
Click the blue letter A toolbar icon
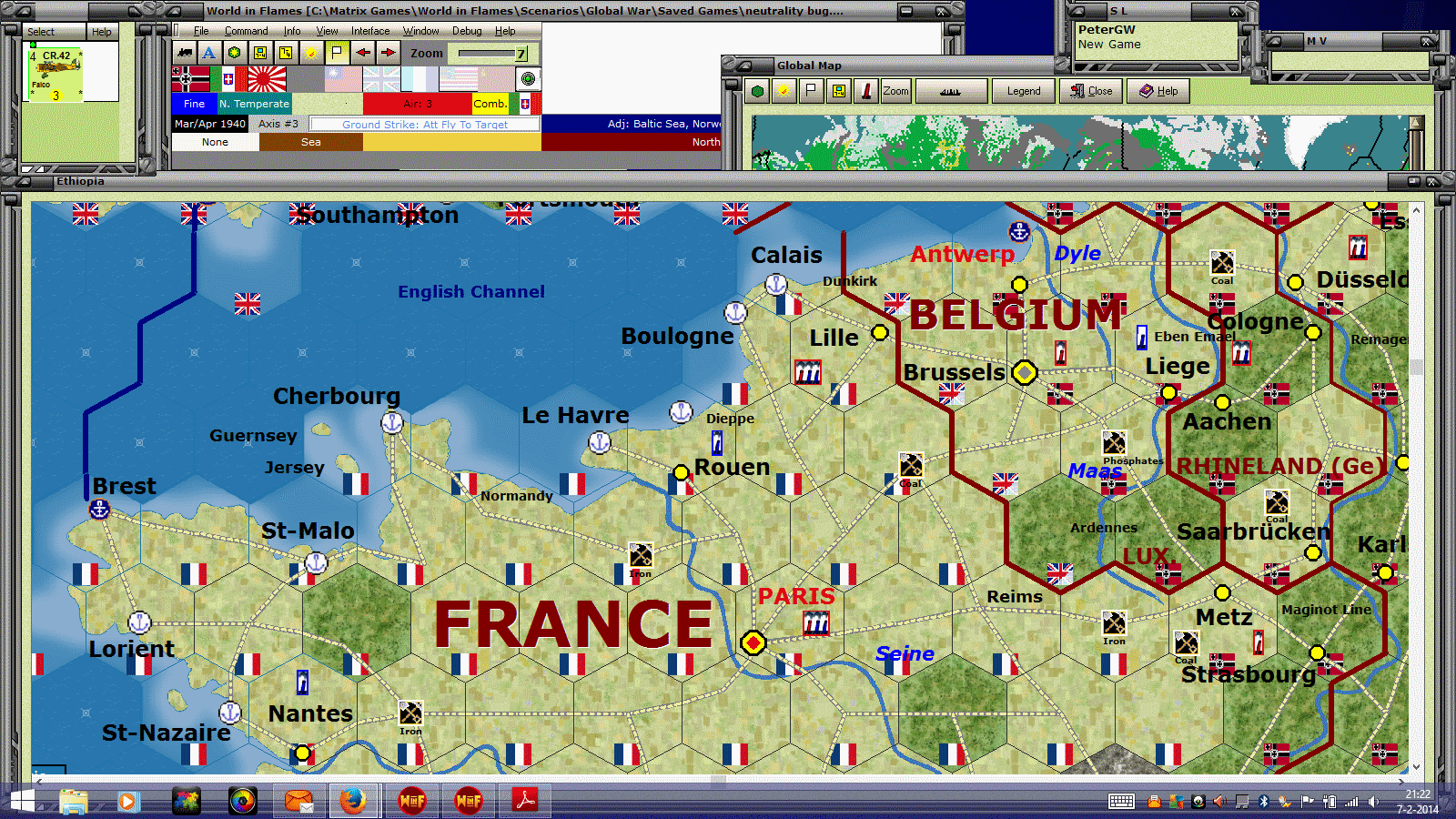[x=209, y=53]
